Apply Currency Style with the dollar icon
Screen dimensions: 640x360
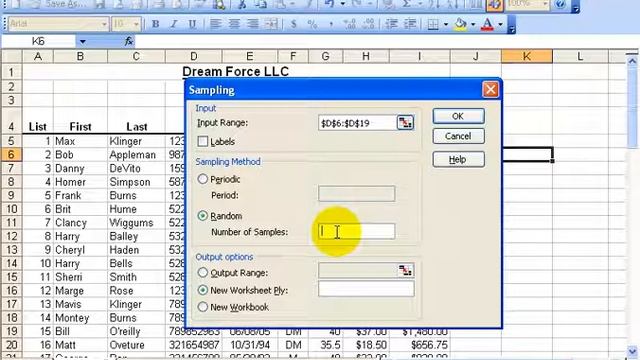(293, 24)
